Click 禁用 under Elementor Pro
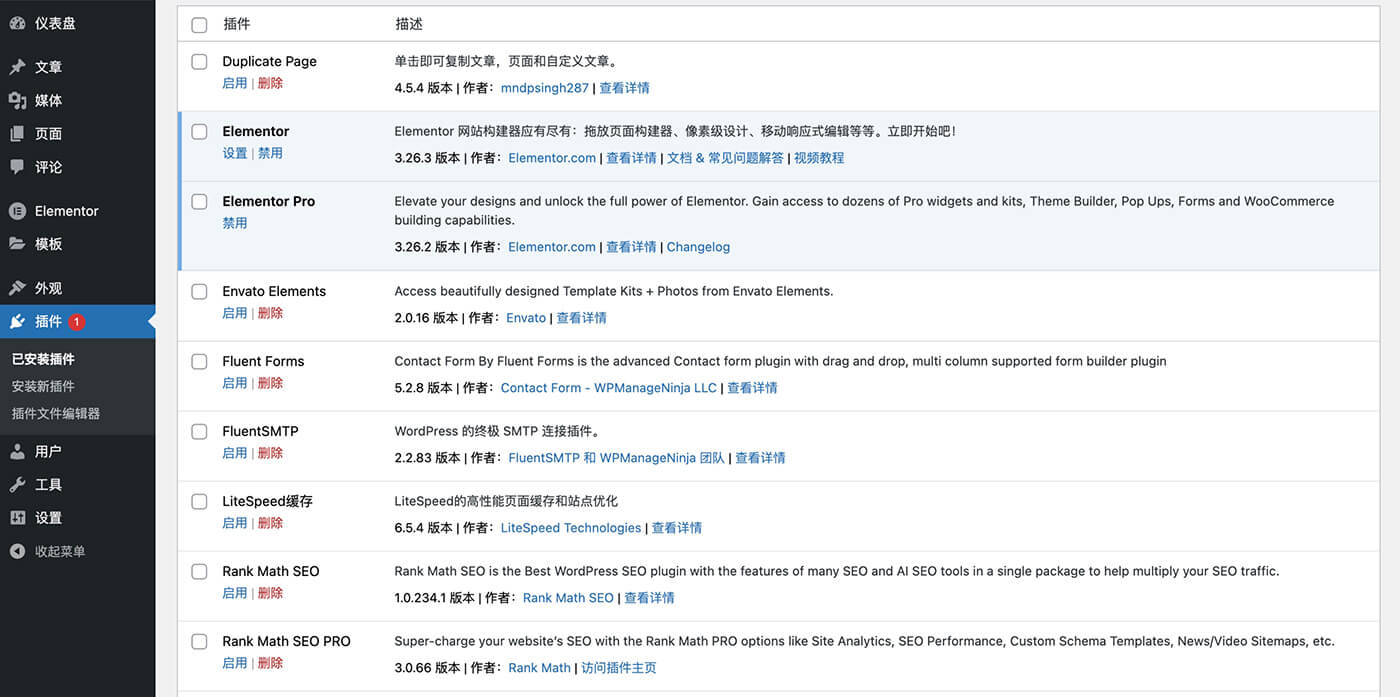The height and width of the screenshot is (697, 1400). [x=235, y=224]
